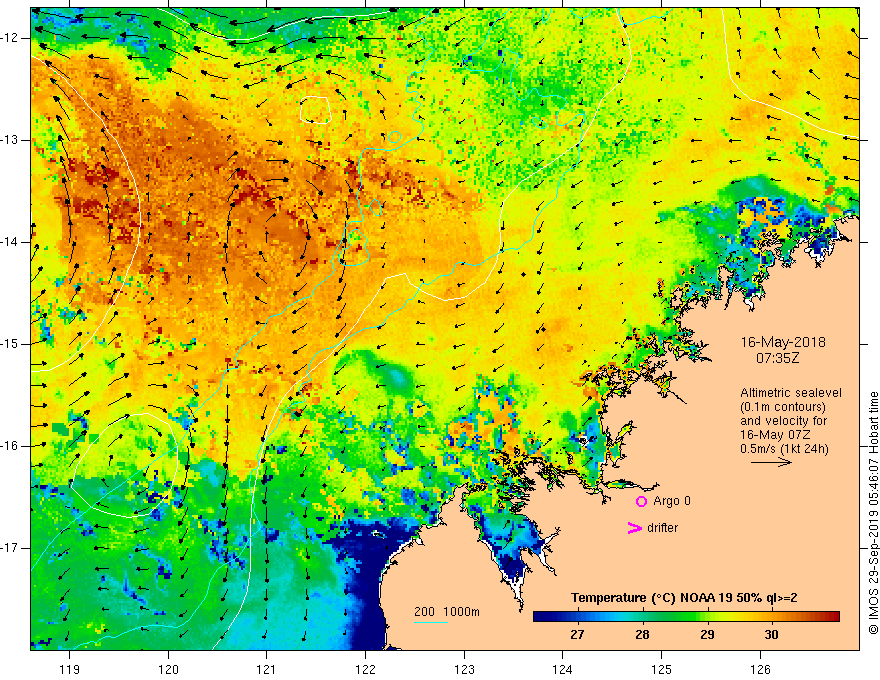880x680 pixels.
Task: Click the 'Altimetric sealevel' legend text
Action: [x=791, y=393]
